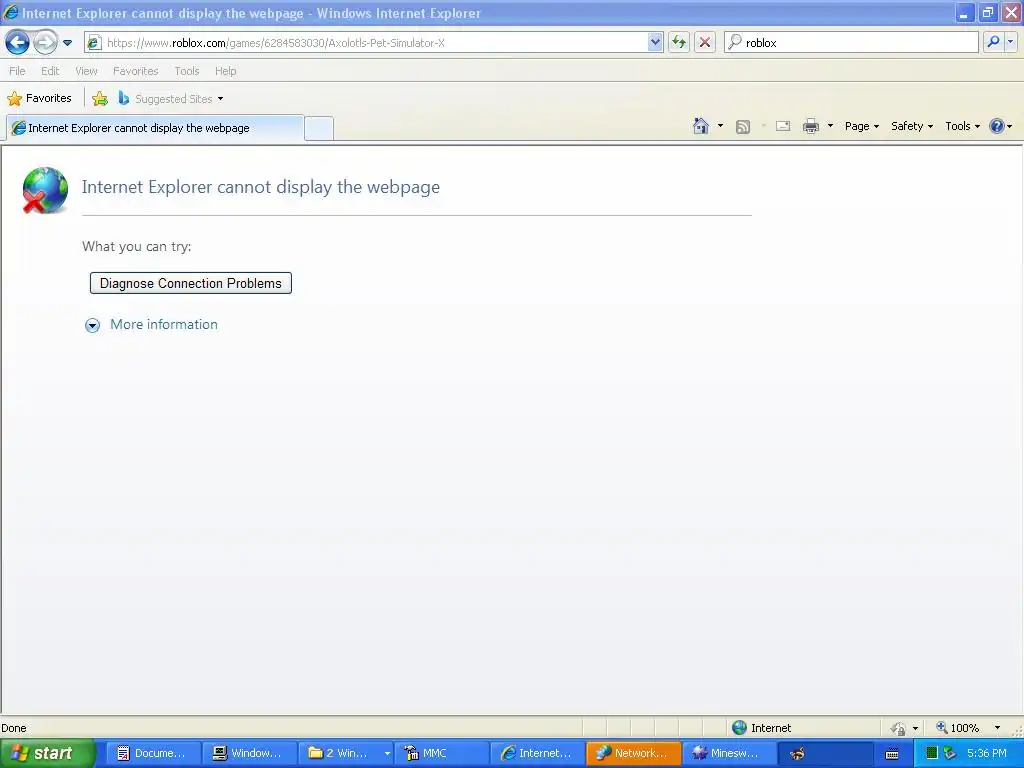Open the Safety command bar menu
This screenshot has width=1024, height=768.
[x=912, y=126]
